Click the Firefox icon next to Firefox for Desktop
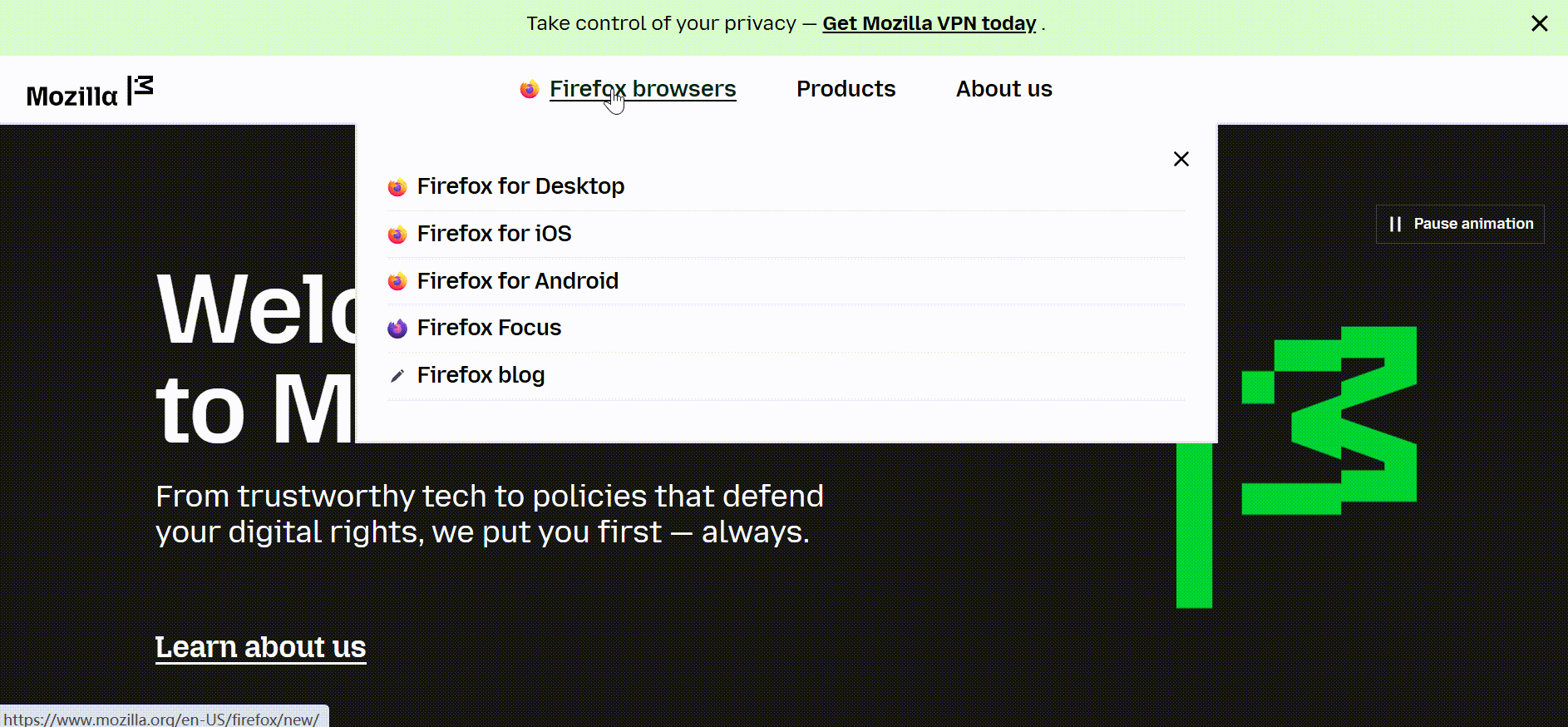Image resolution: width=1568 pixels, height=727 pixels. (x=397, y=187)
